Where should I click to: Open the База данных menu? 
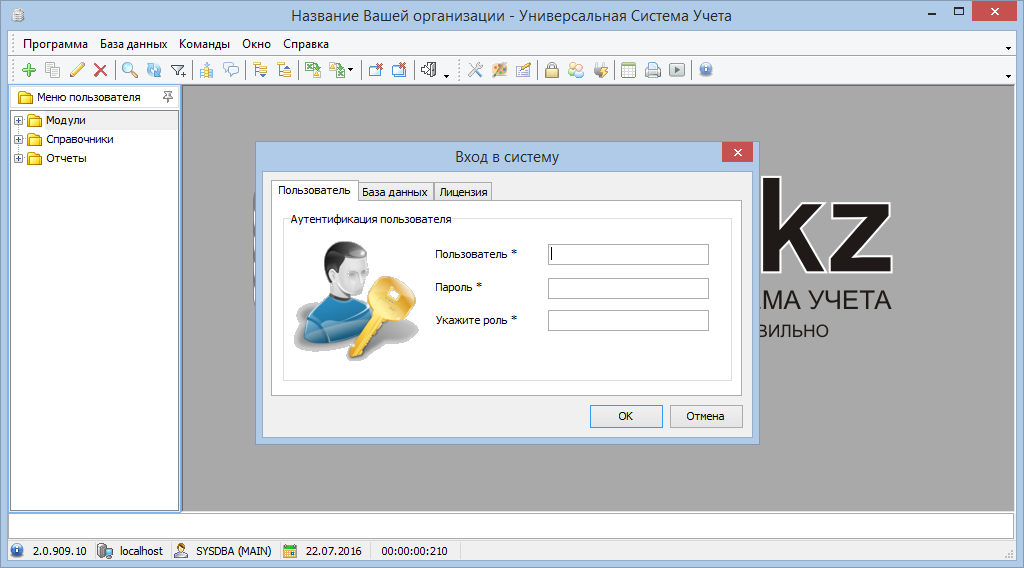pyautogui.click(x=133, y=44)
